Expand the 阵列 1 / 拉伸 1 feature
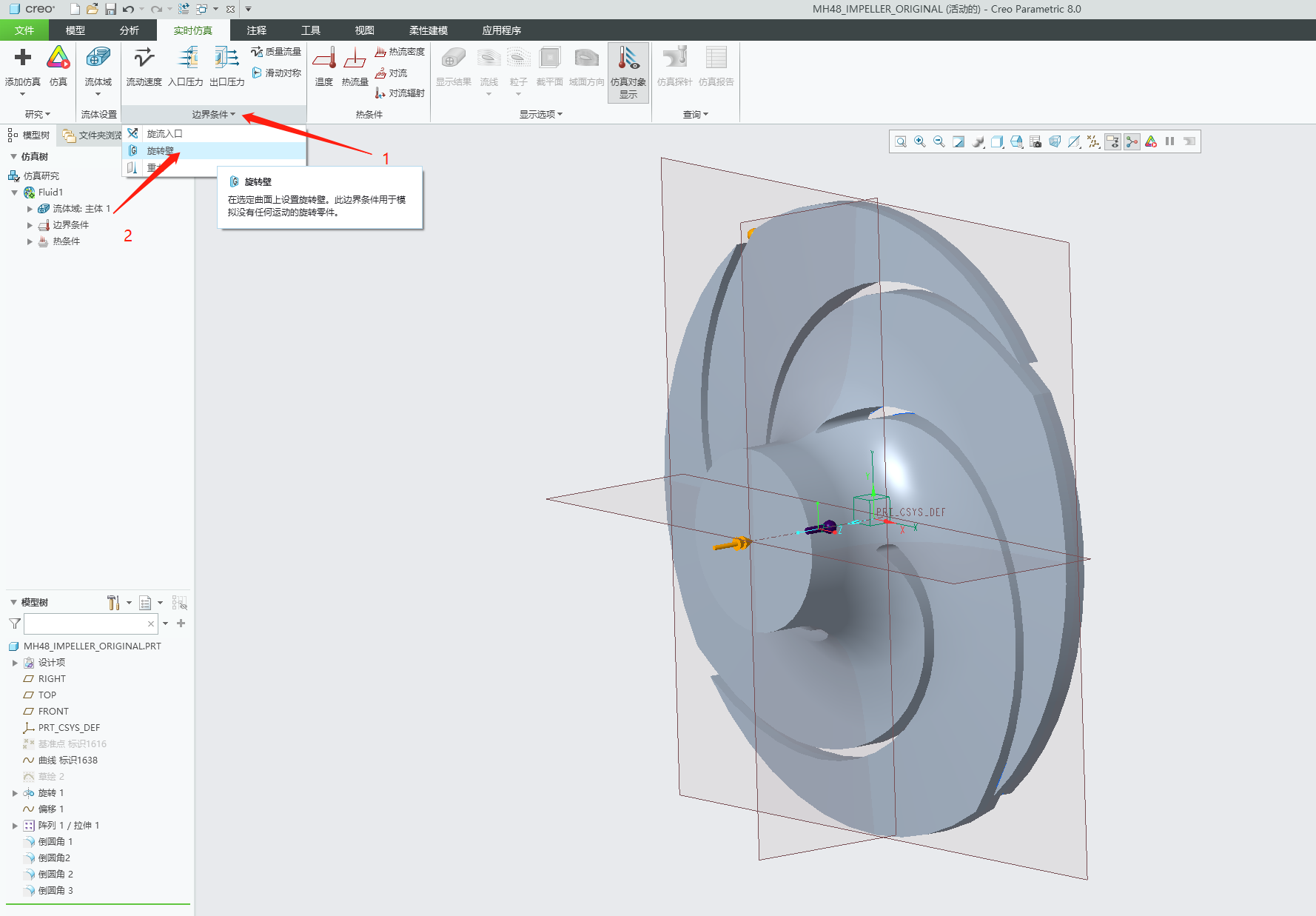Screen dimensions: 1316x916 15,826
